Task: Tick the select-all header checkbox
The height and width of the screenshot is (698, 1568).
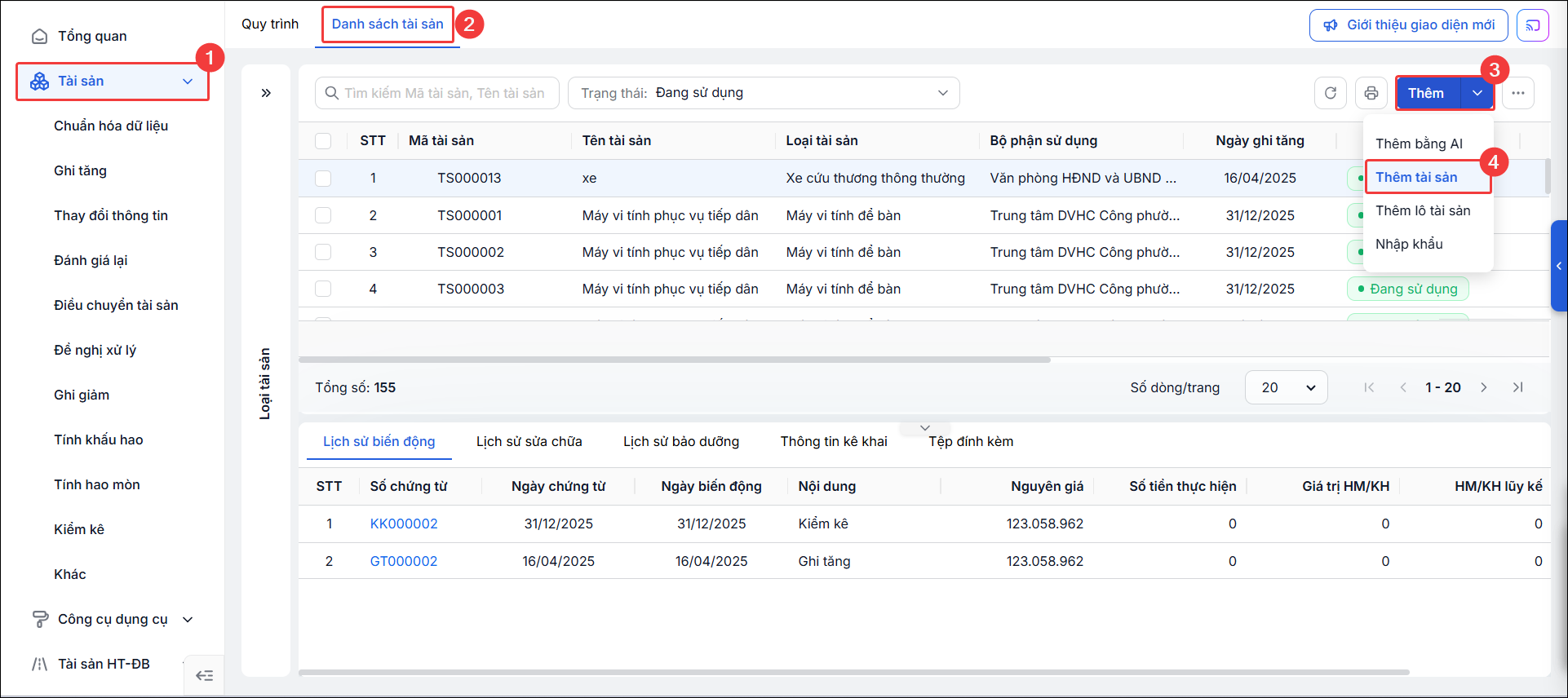Action: 323,141
